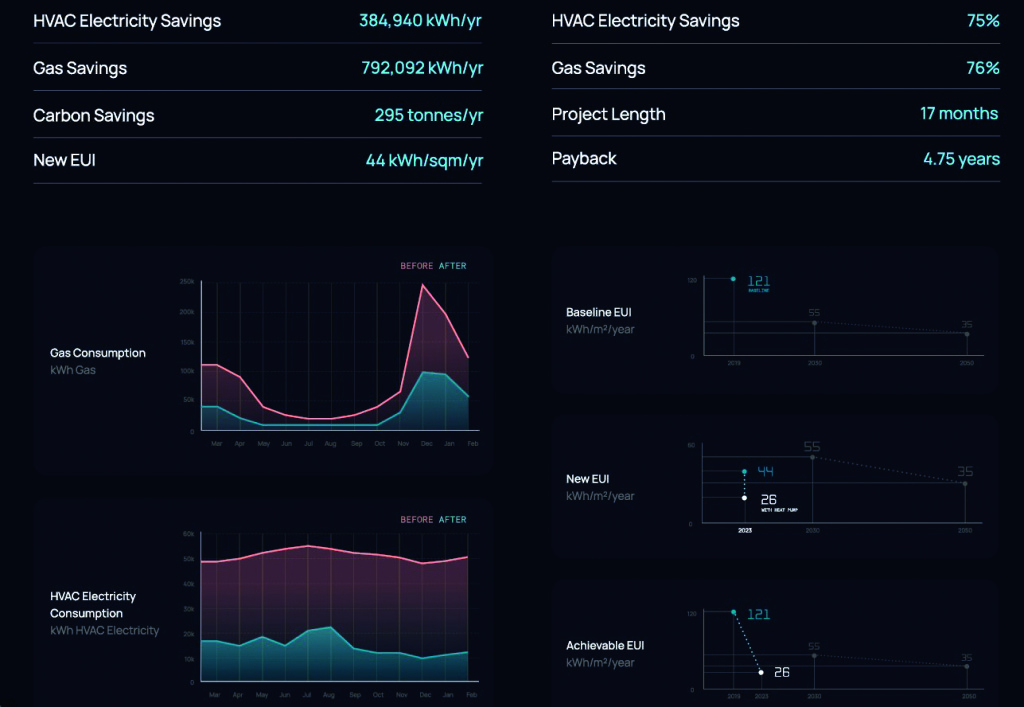This screenshot has width=1024, height=707.
Task: Select the teal 44 data point in New EUI chart
Action: [744, 471]
